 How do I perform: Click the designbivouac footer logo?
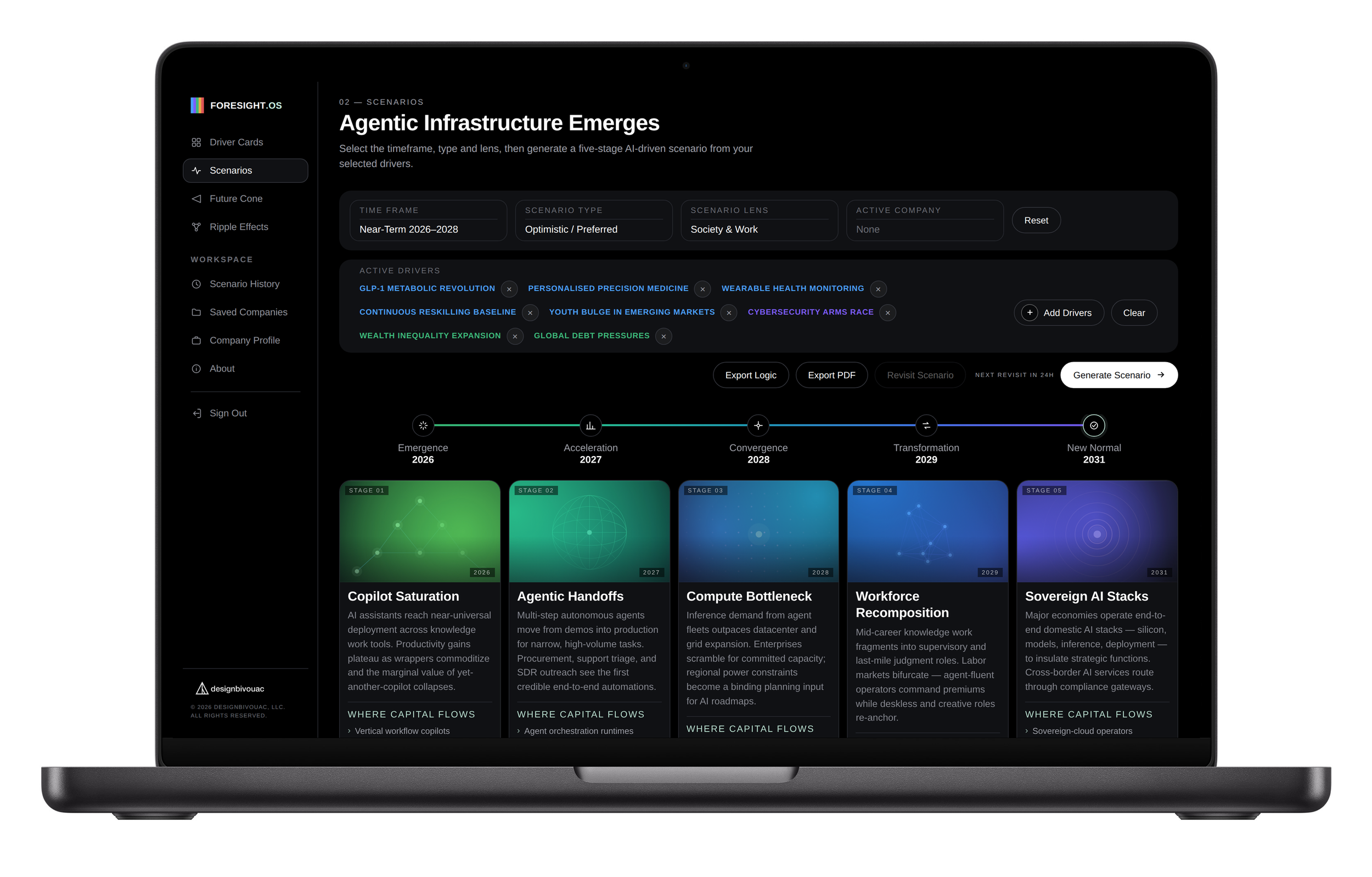[x=230, y=688]
